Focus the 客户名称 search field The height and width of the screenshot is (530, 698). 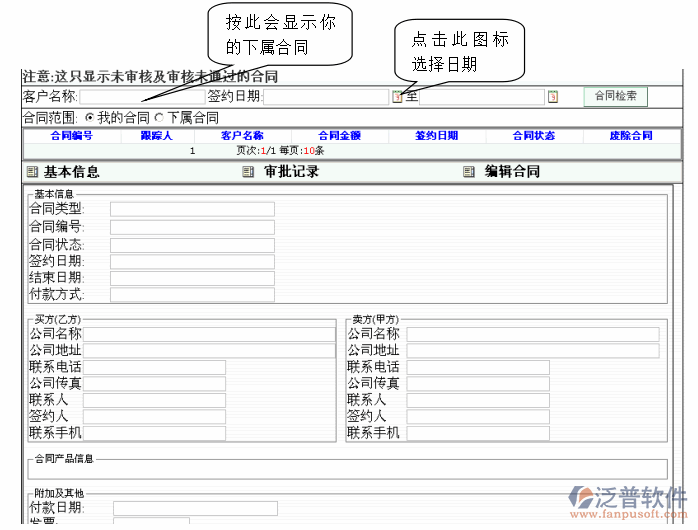(142, 97)
